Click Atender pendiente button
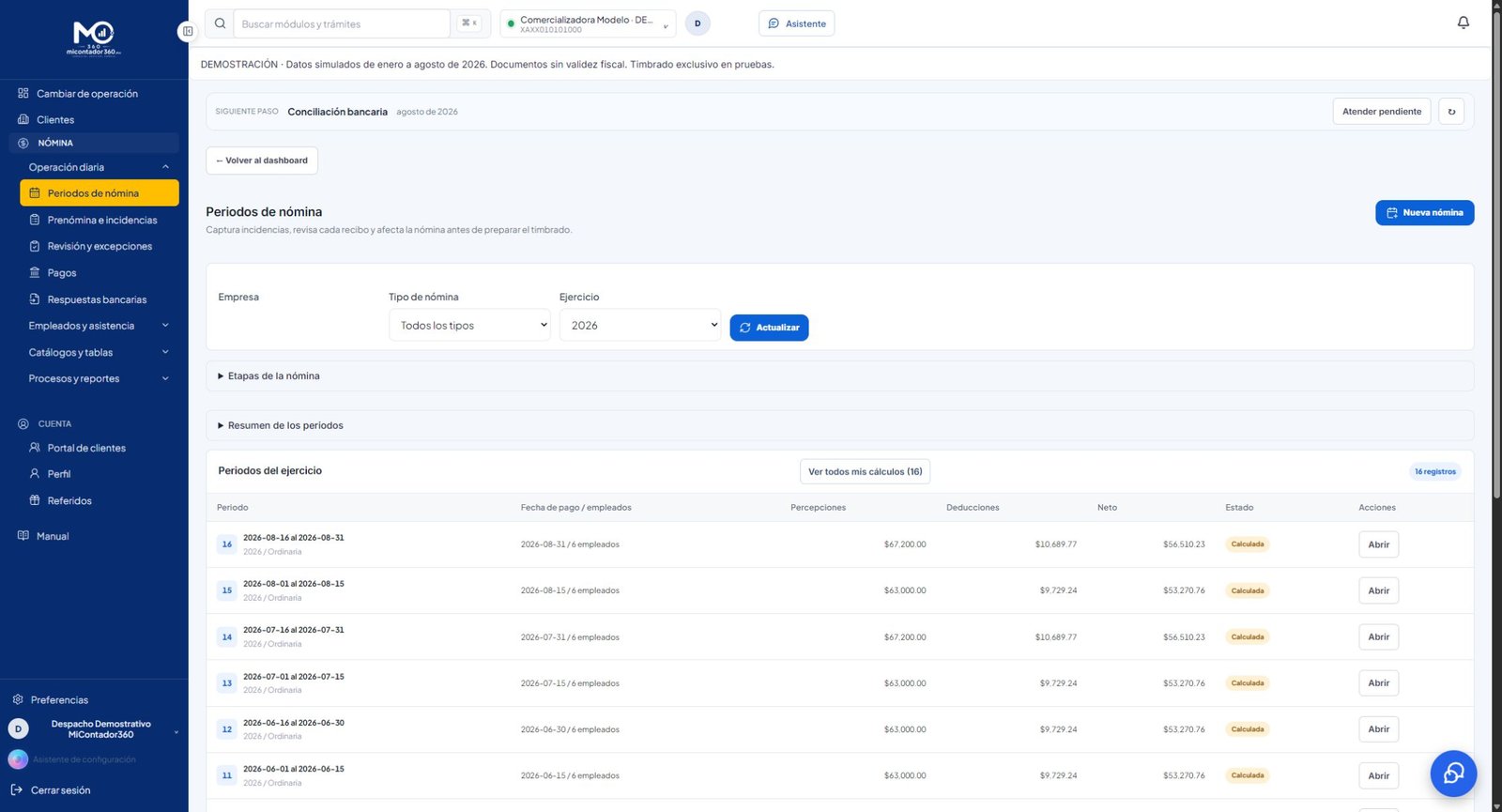Image resolution: width=1502 pixels, height=812 pixels. [x=1382, y=112]
